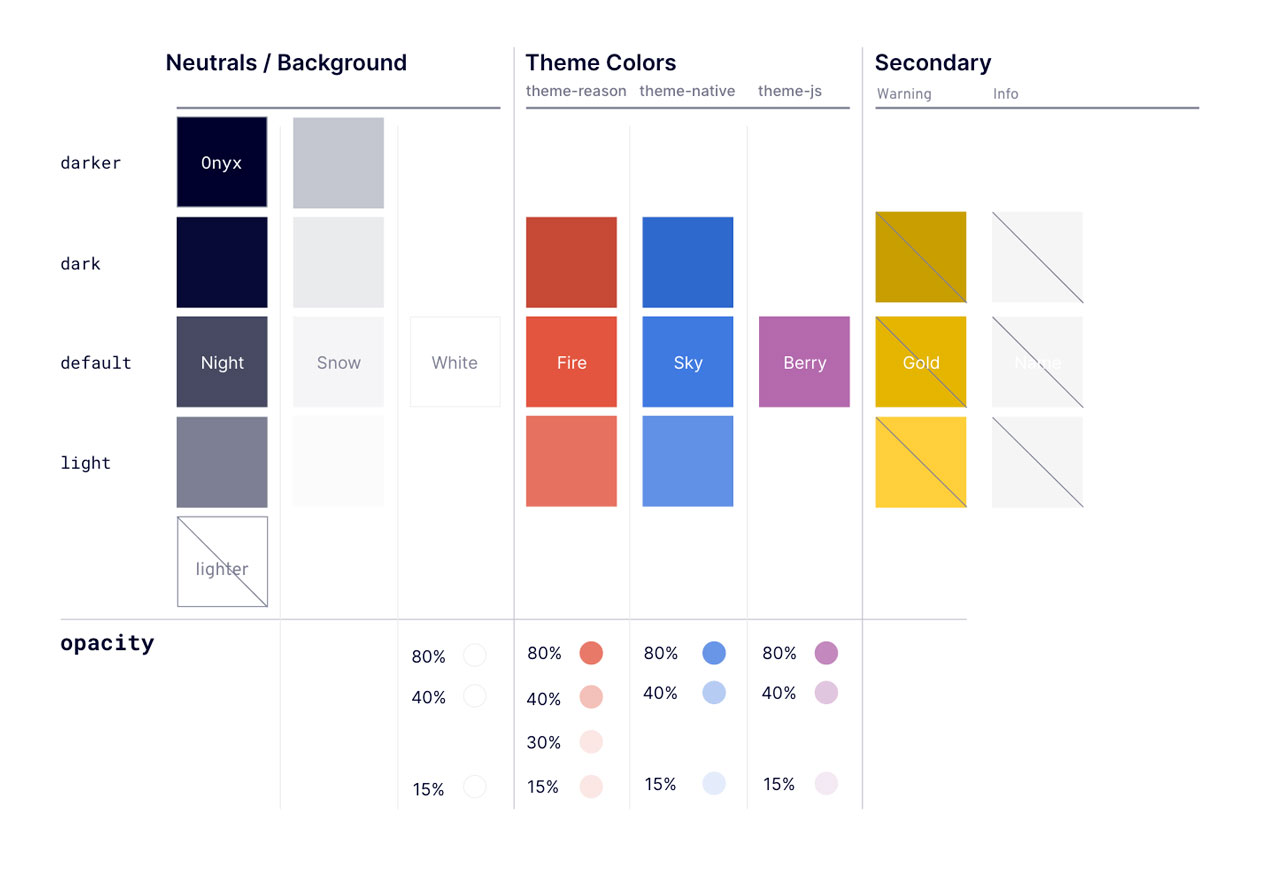Click the theme-reason column label

tap(576, 91)
